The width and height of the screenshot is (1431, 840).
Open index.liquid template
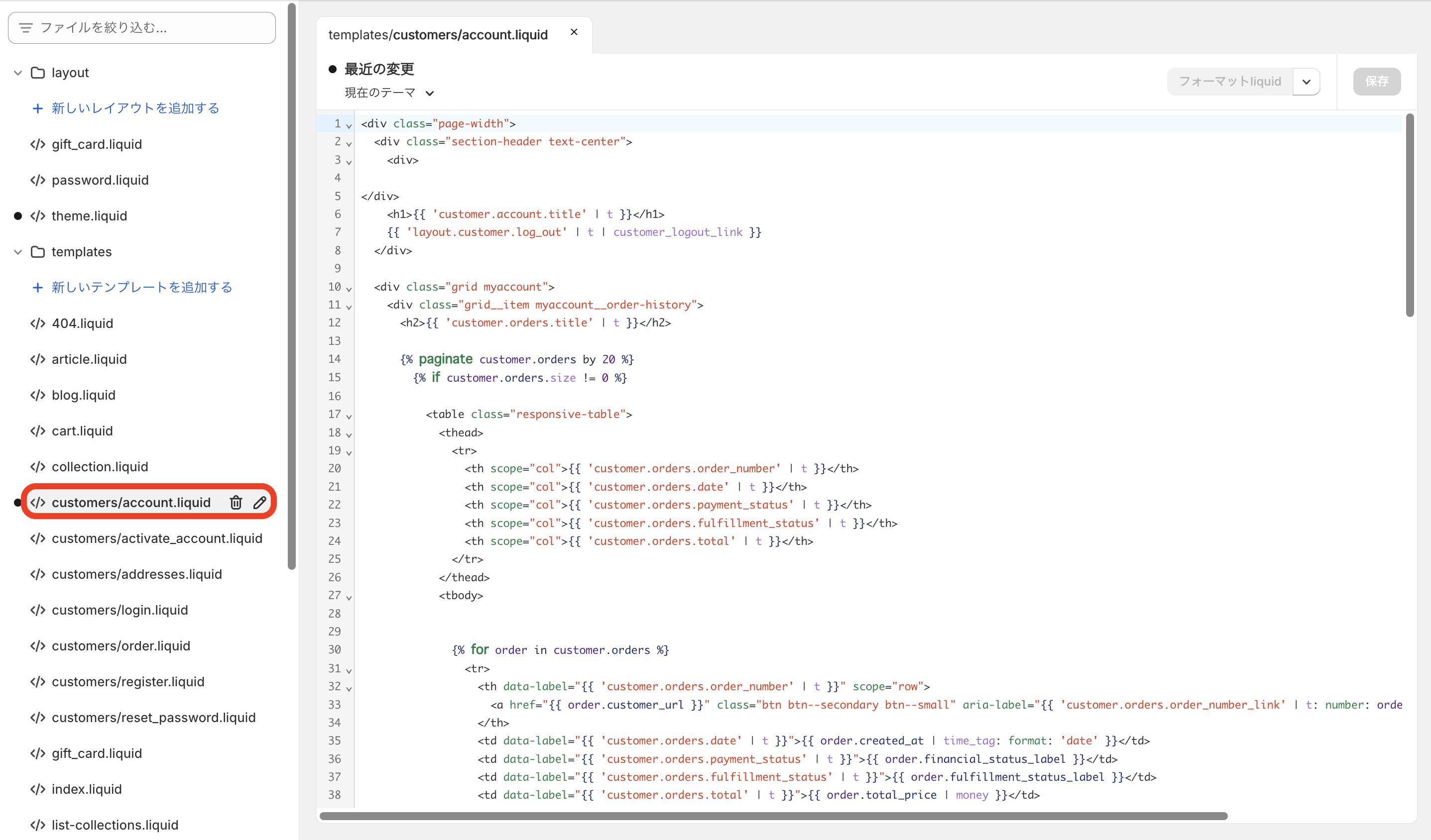click(x=86, y=789)
